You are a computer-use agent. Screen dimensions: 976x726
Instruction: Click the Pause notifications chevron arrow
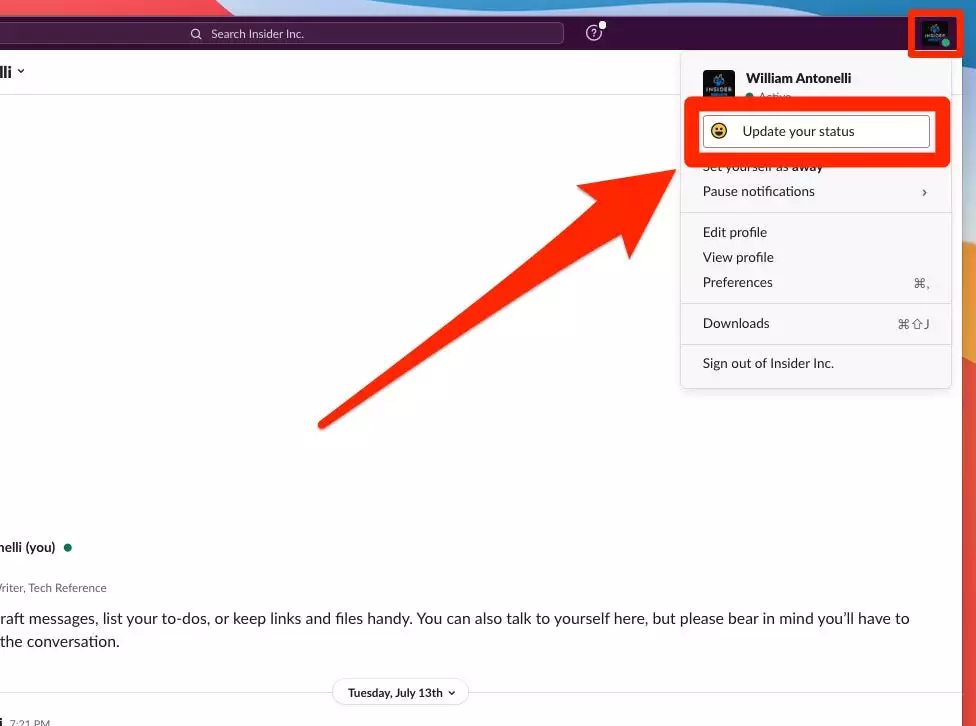point(924,192)
